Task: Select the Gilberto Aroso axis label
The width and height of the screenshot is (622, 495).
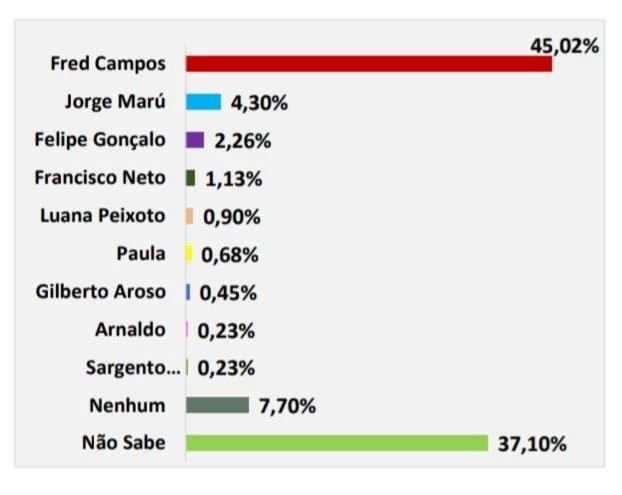Action: point(100,292)
